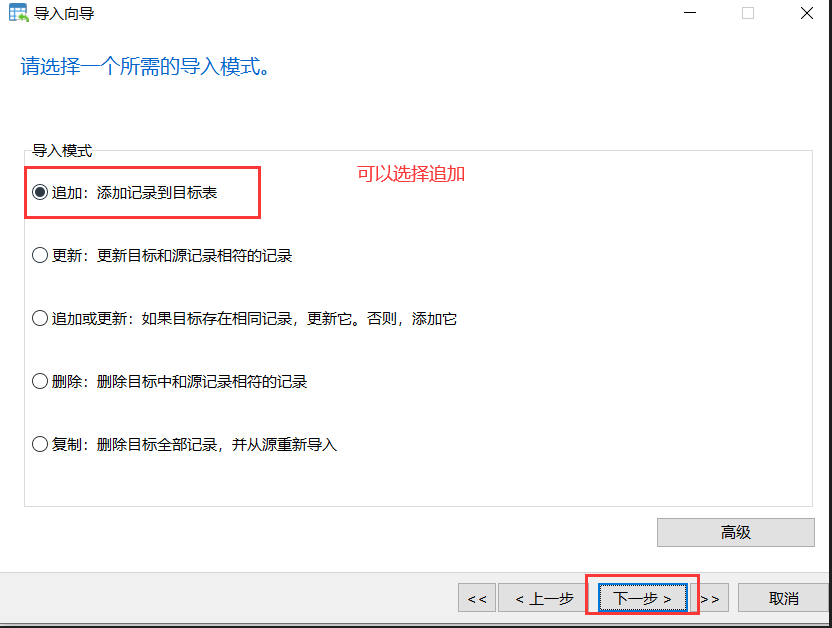Proceed with the 下一步 next button
This screenshot has width=832, height=628.
(x=641, y=596)
